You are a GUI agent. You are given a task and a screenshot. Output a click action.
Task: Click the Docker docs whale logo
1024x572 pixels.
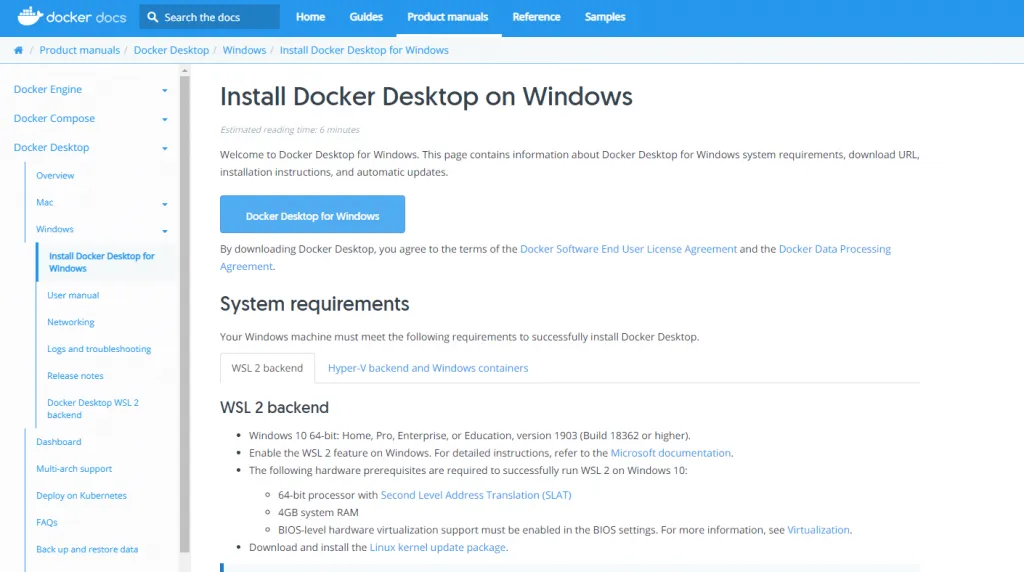pyautogui.click(x=30, y=17)
